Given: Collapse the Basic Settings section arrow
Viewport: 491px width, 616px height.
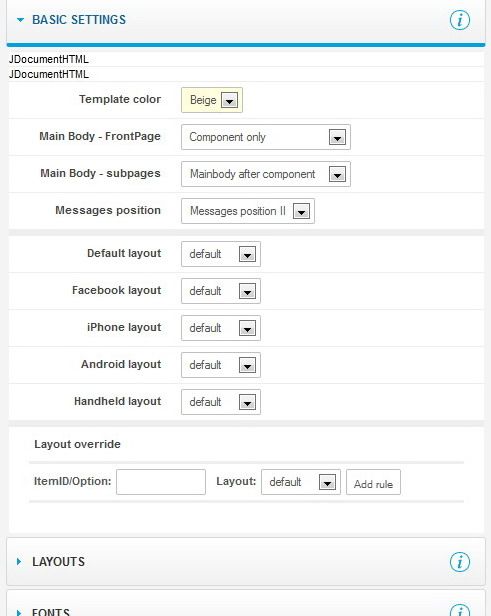Looking at the screenshot, I should tap(20, 20).
